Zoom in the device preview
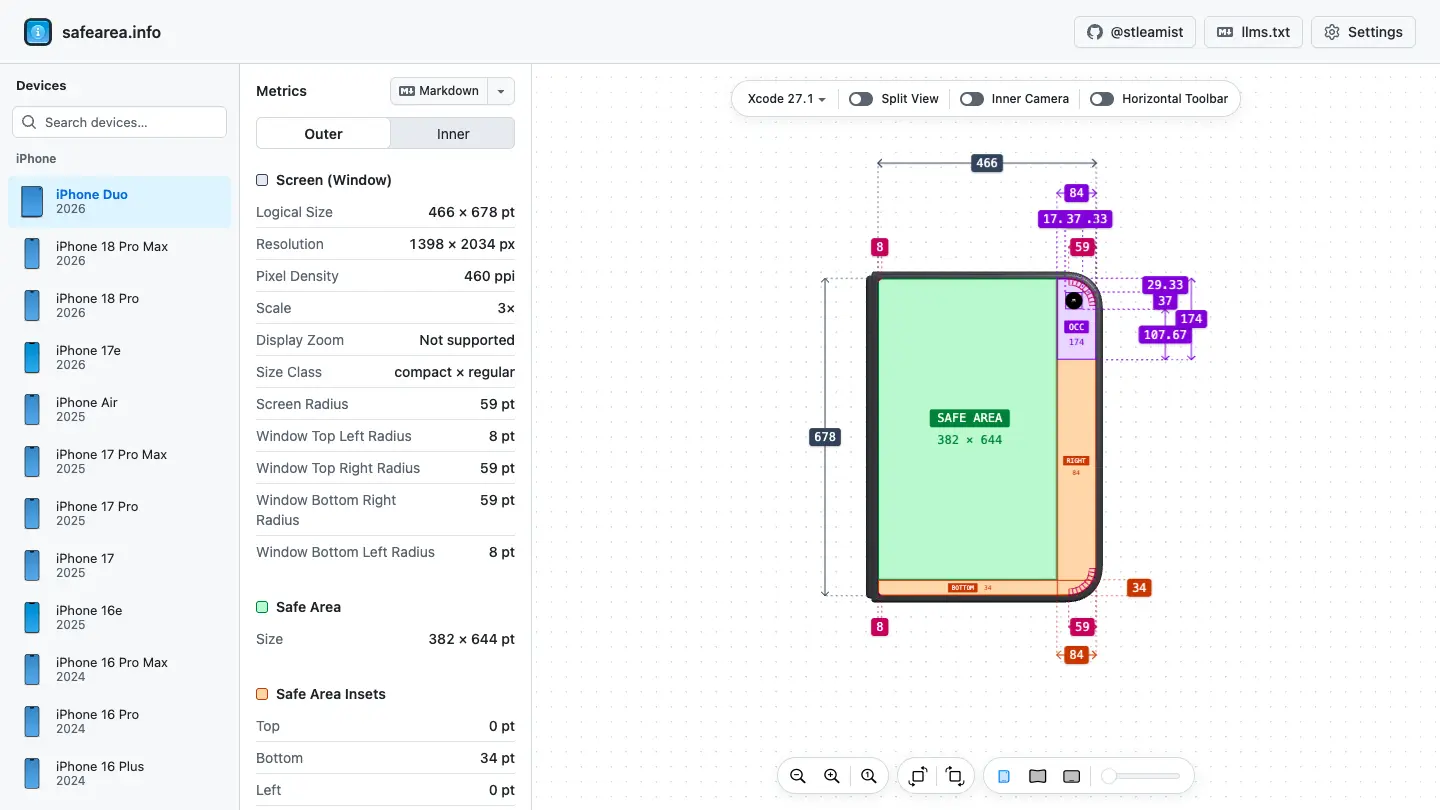This screenshot has height=810, width=1440. [832, 776]
